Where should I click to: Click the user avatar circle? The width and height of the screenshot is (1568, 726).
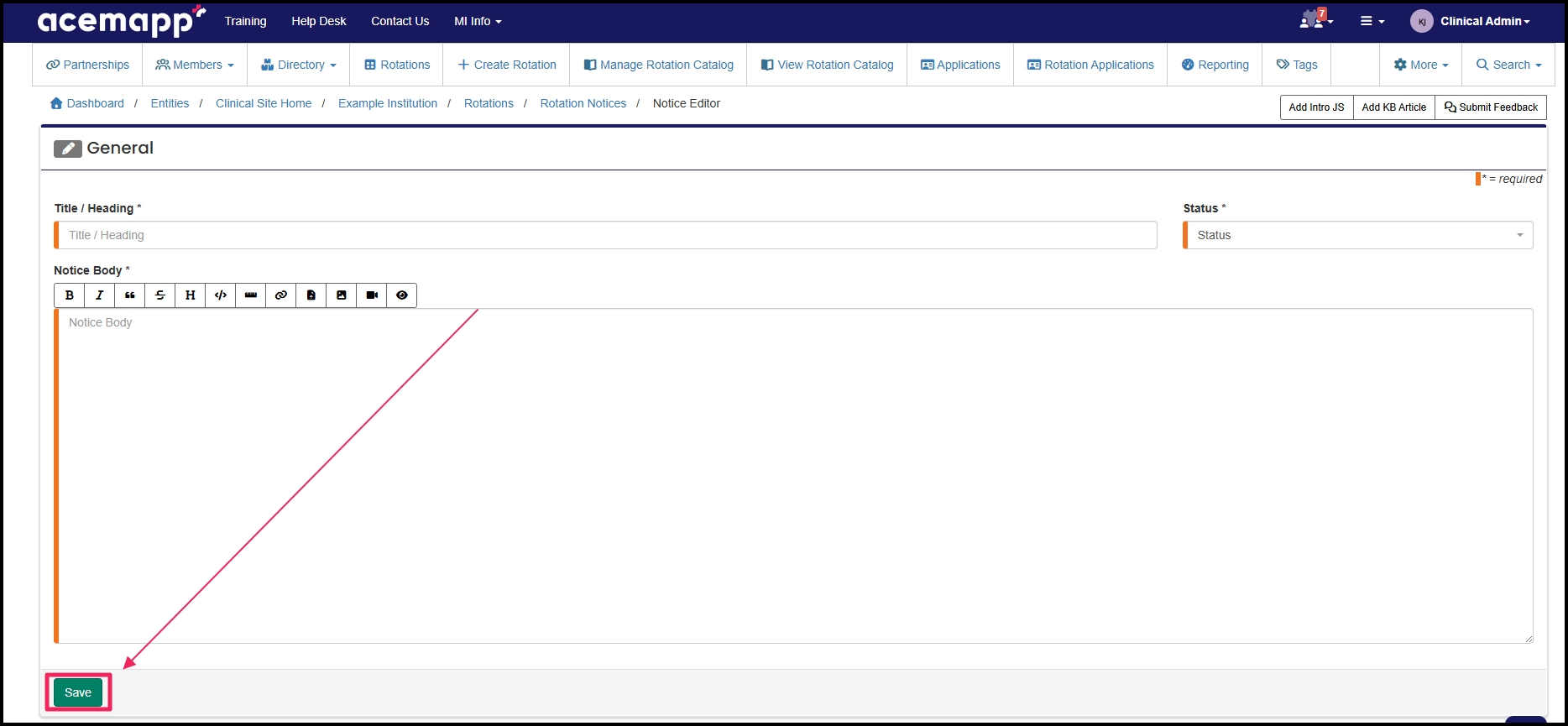pos(1422,21)
